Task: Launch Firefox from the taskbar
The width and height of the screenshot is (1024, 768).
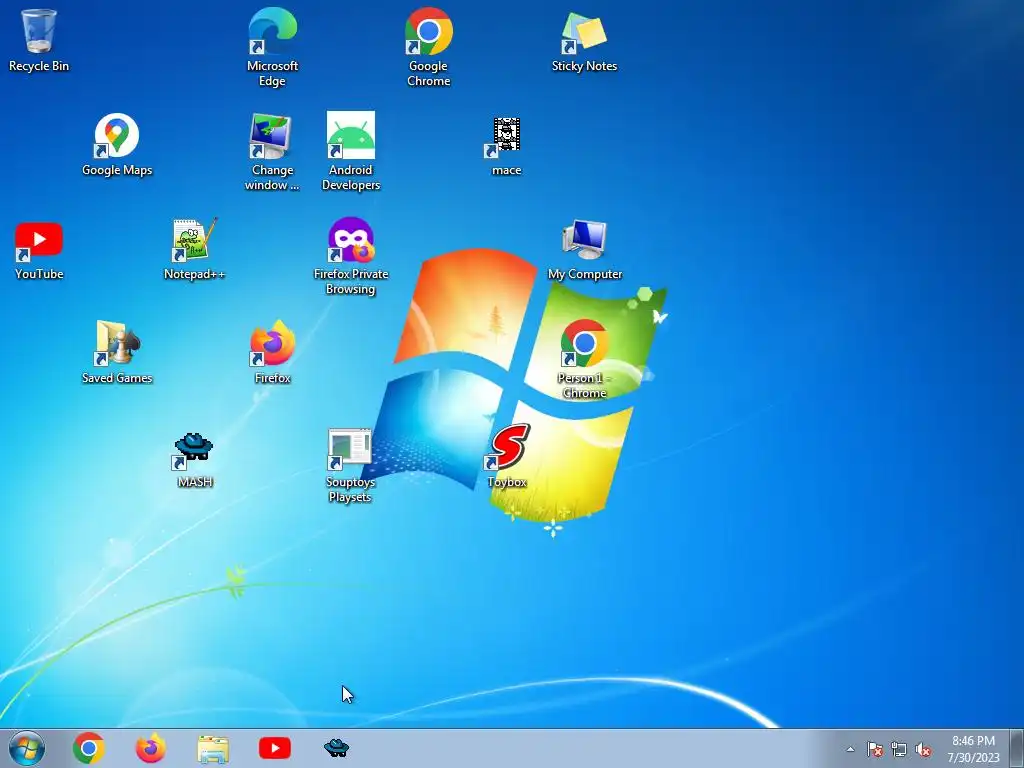Action: [150, 748]
